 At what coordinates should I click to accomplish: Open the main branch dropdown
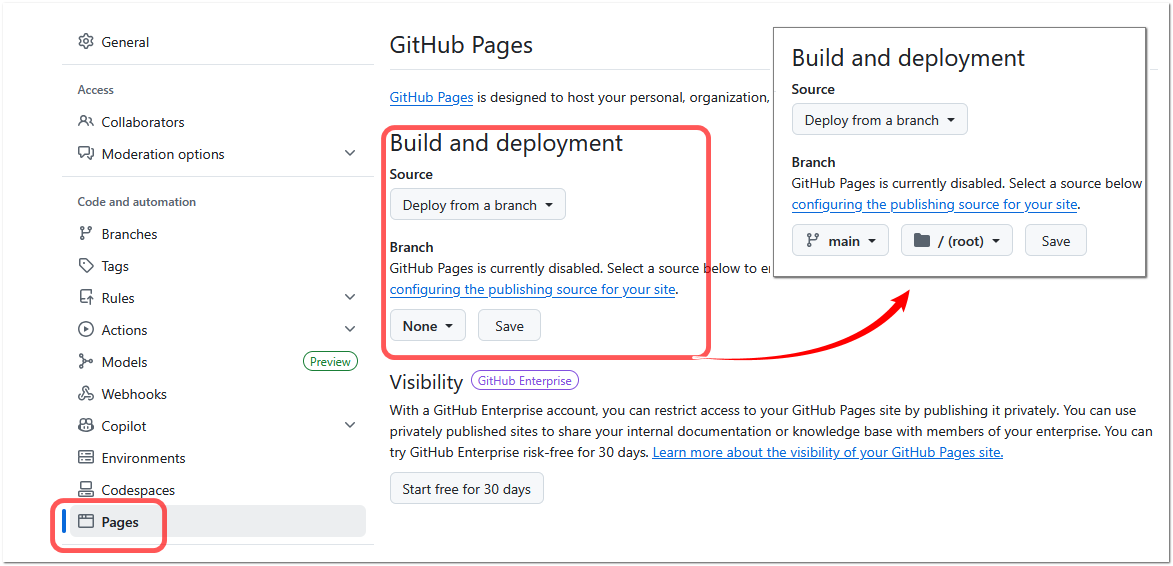tap(839, 241)
